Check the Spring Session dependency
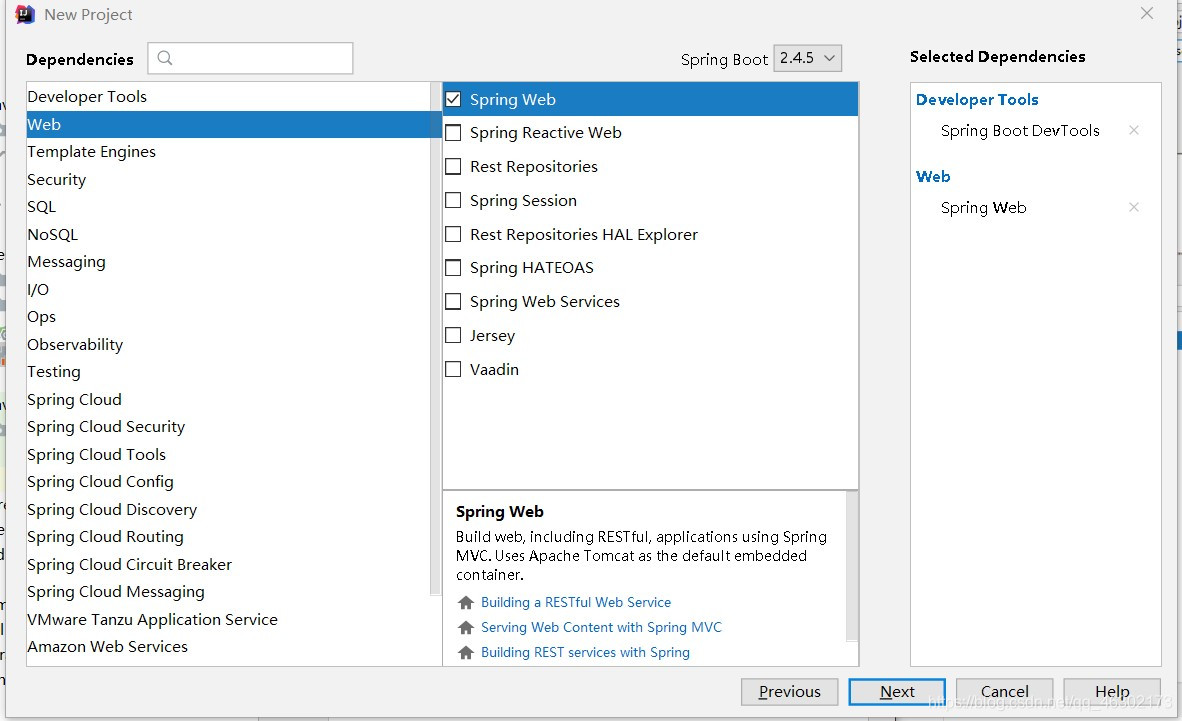The width and height of the screenshot is (1182, 721). [453, 201]
